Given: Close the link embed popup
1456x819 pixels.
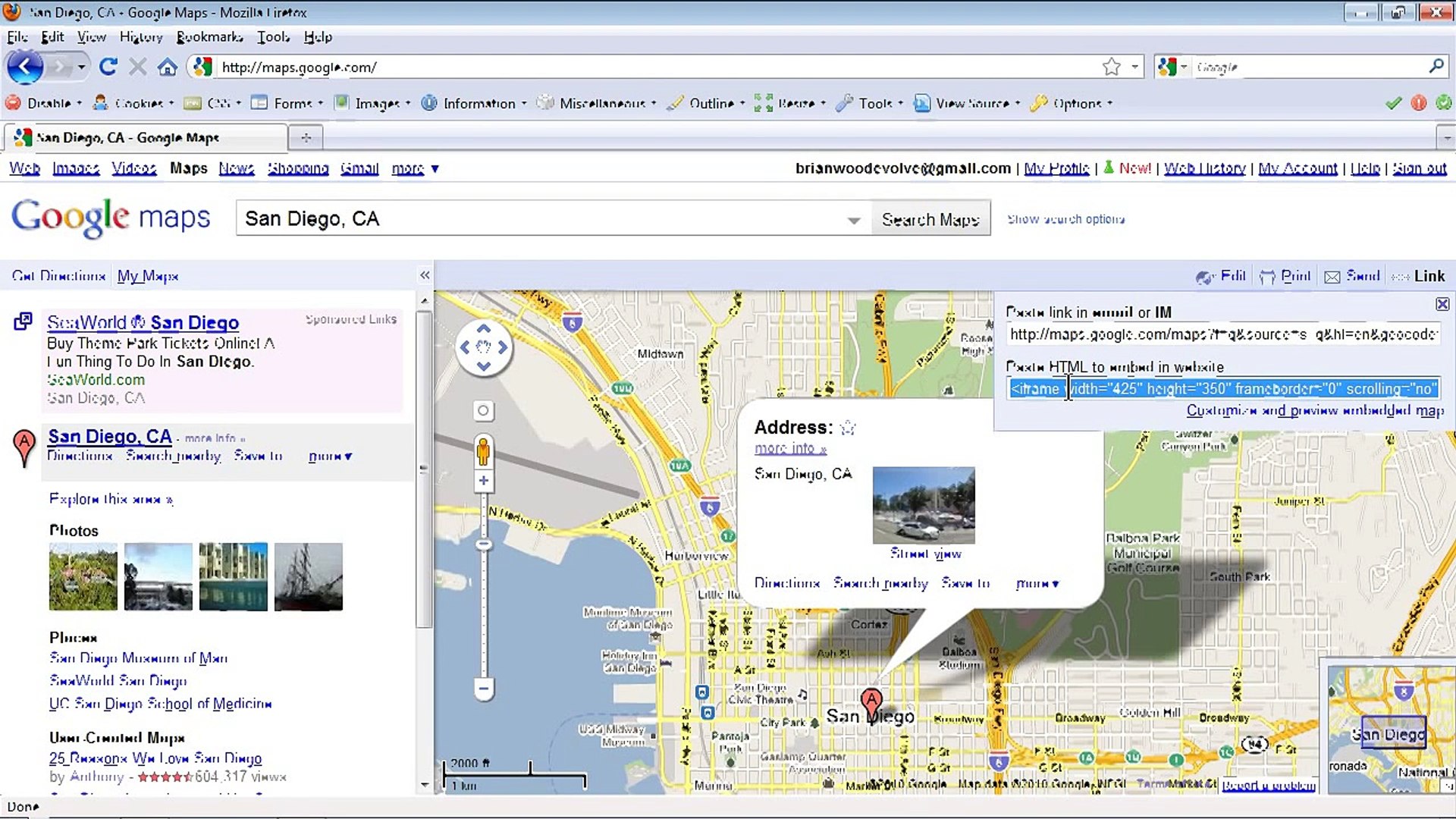Looking at the screenshot, I should (x=1442, y=304).
